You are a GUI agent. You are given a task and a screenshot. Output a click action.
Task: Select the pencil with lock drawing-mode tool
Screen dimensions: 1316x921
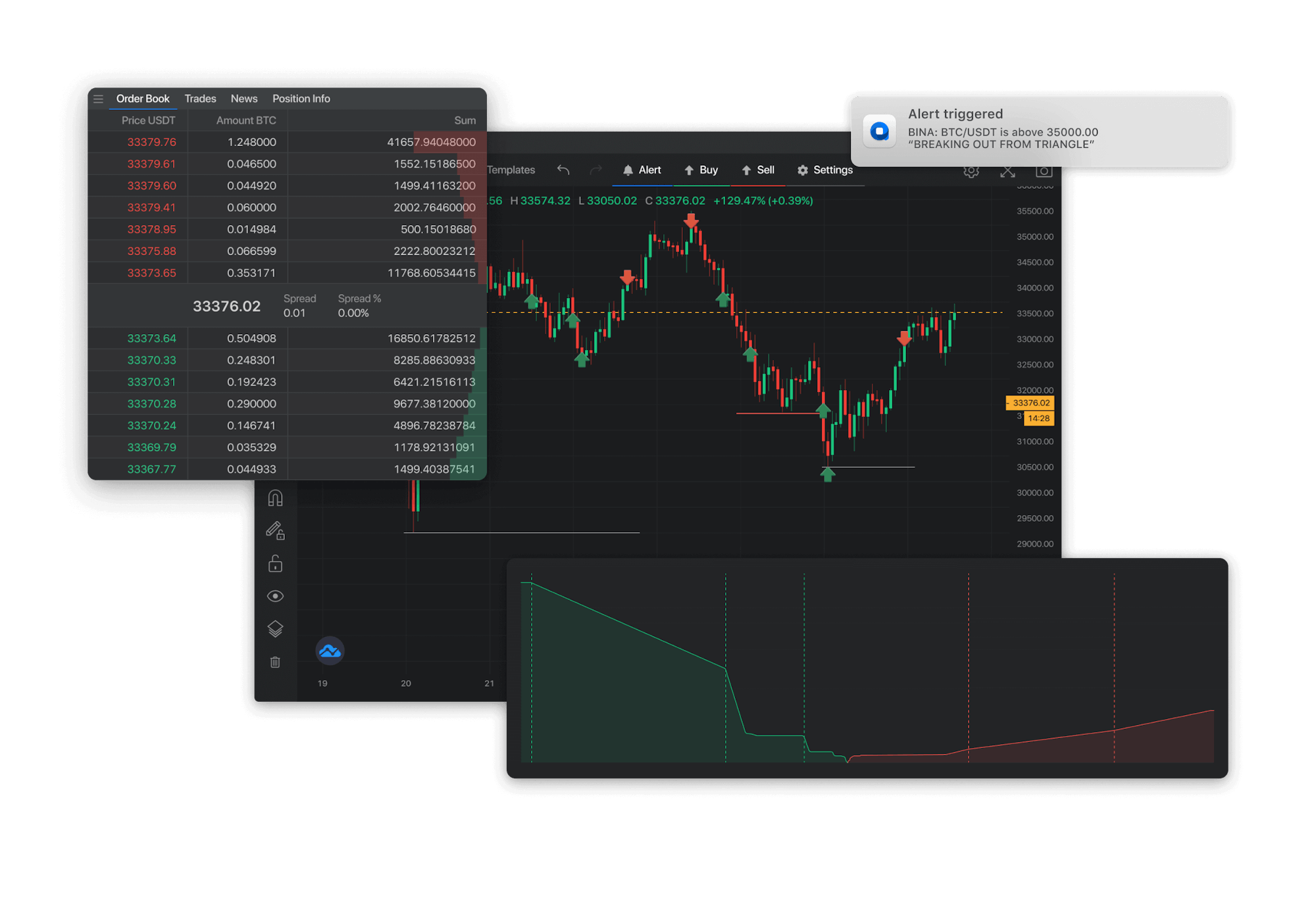click(275, 530)
